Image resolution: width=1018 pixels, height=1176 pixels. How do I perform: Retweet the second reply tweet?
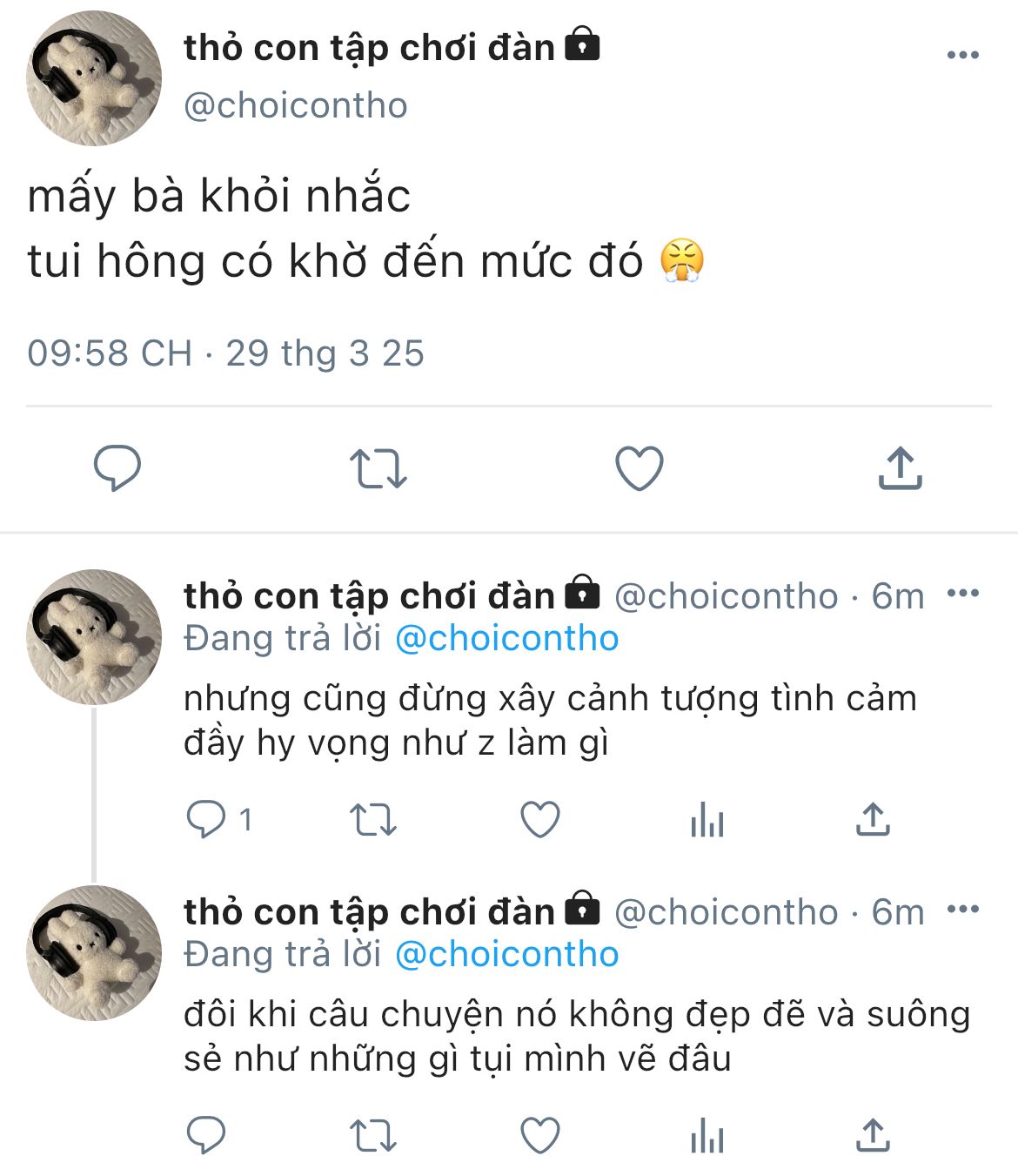pyautogui.click(x=373, y=1136)
